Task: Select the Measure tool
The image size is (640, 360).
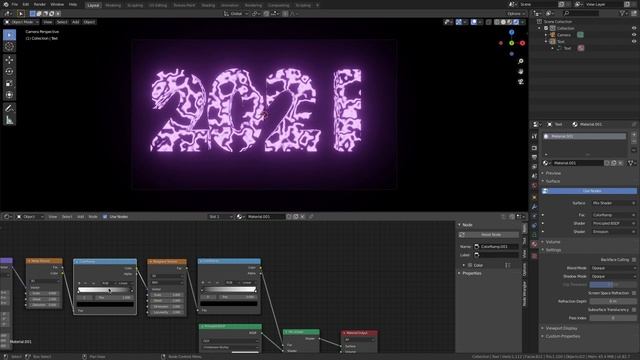Action: click(x=9, y=120)
